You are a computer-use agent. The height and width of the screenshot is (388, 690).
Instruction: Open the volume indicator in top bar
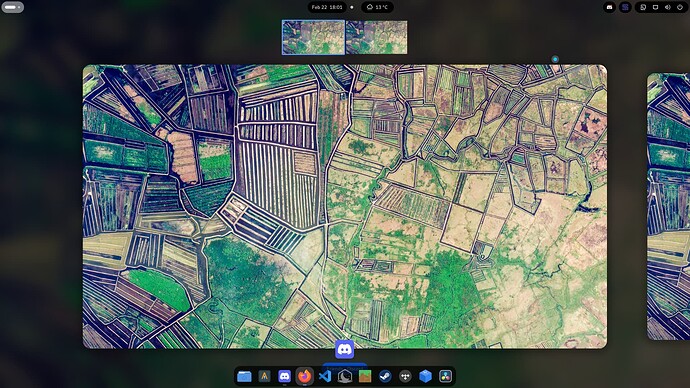click(668, 7)
